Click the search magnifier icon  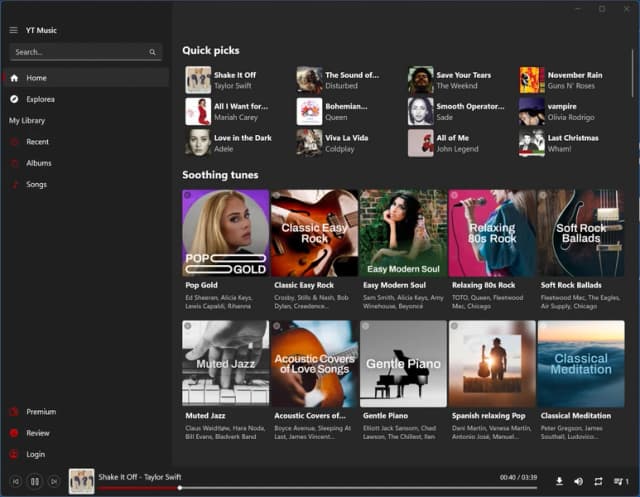pos(152,52)
